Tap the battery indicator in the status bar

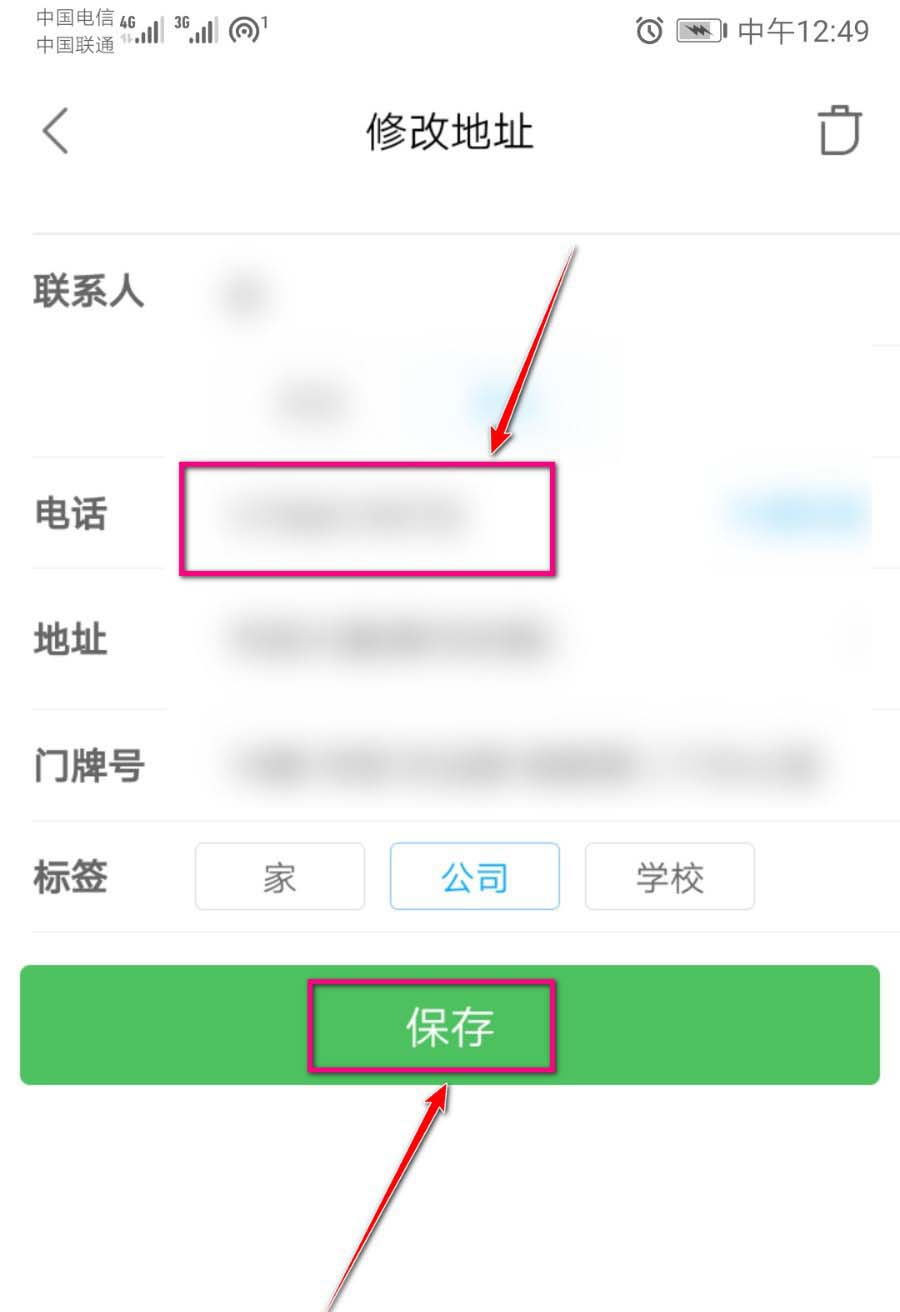point(702,31)
